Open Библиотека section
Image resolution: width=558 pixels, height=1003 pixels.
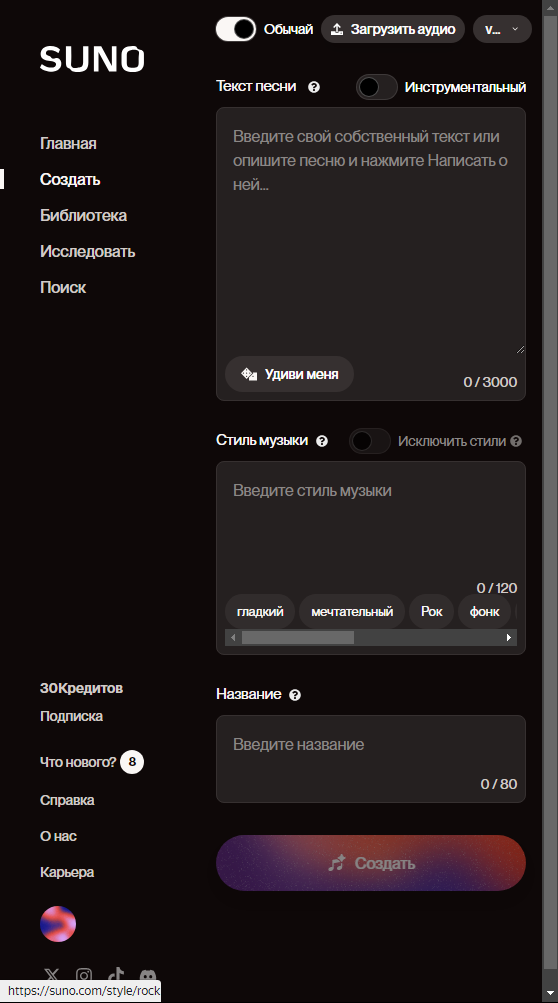click(x=83, y=215)
